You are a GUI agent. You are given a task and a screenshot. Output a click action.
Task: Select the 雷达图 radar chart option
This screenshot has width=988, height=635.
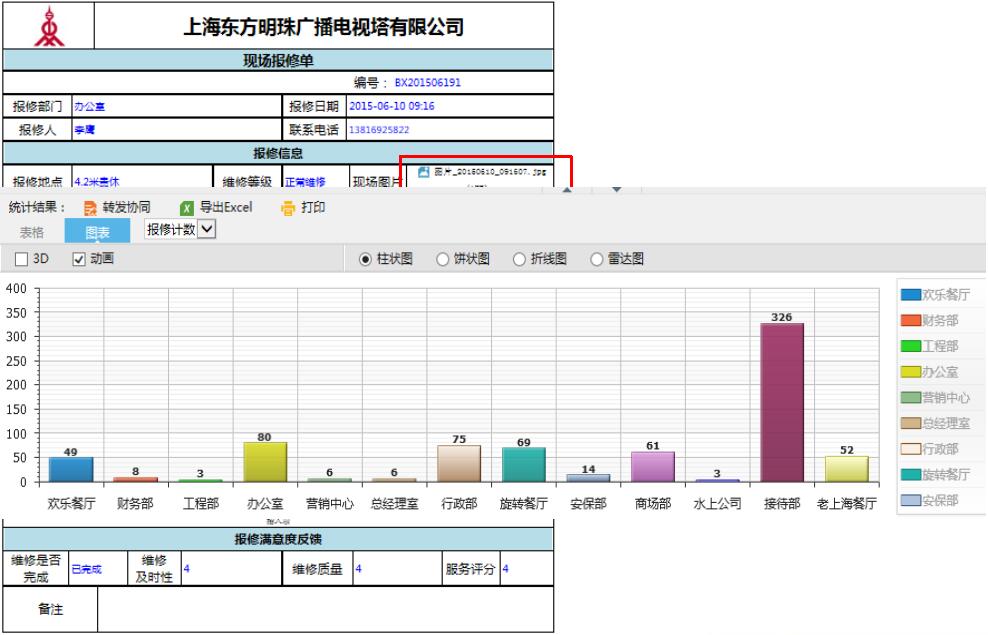[x=596, y=259]
